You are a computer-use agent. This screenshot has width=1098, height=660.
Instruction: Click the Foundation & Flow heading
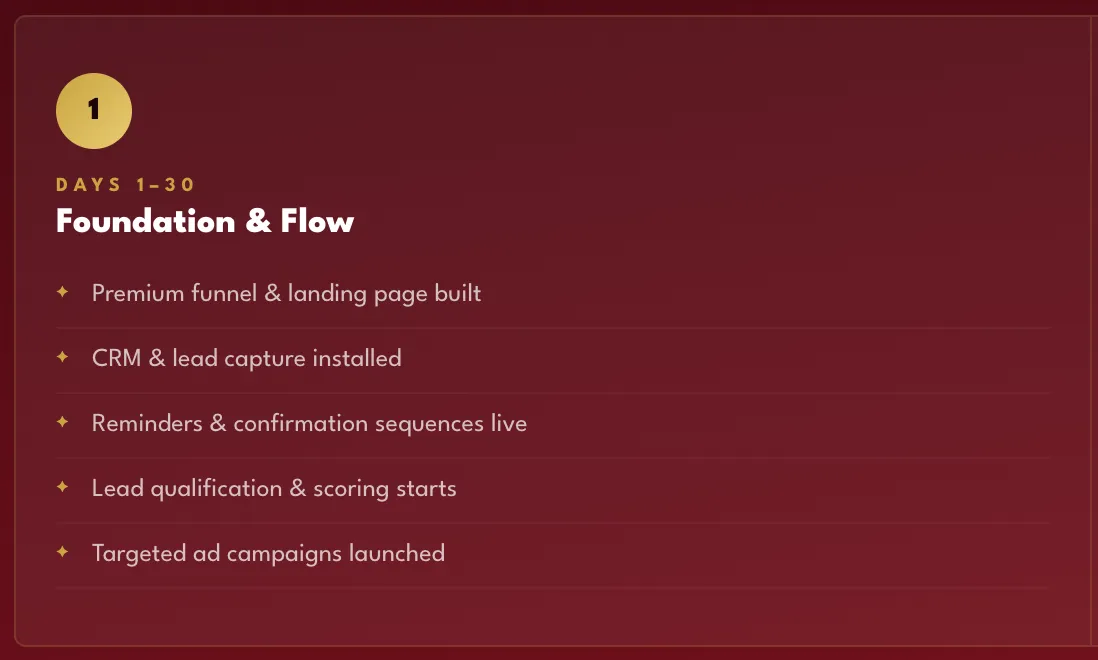click(x=205, y=221)
